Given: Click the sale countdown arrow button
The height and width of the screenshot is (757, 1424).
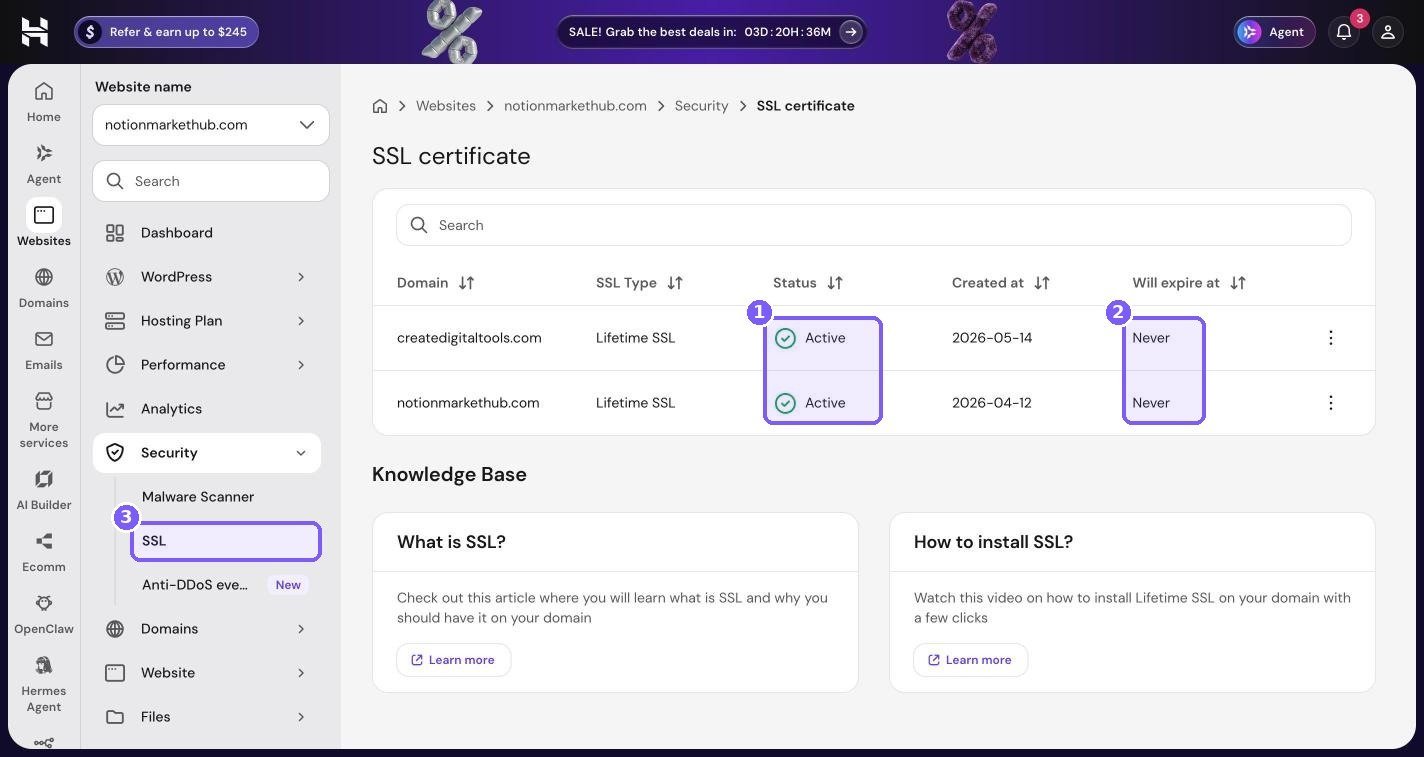Looking at the screenshot, I should click(x=851, y=32).
